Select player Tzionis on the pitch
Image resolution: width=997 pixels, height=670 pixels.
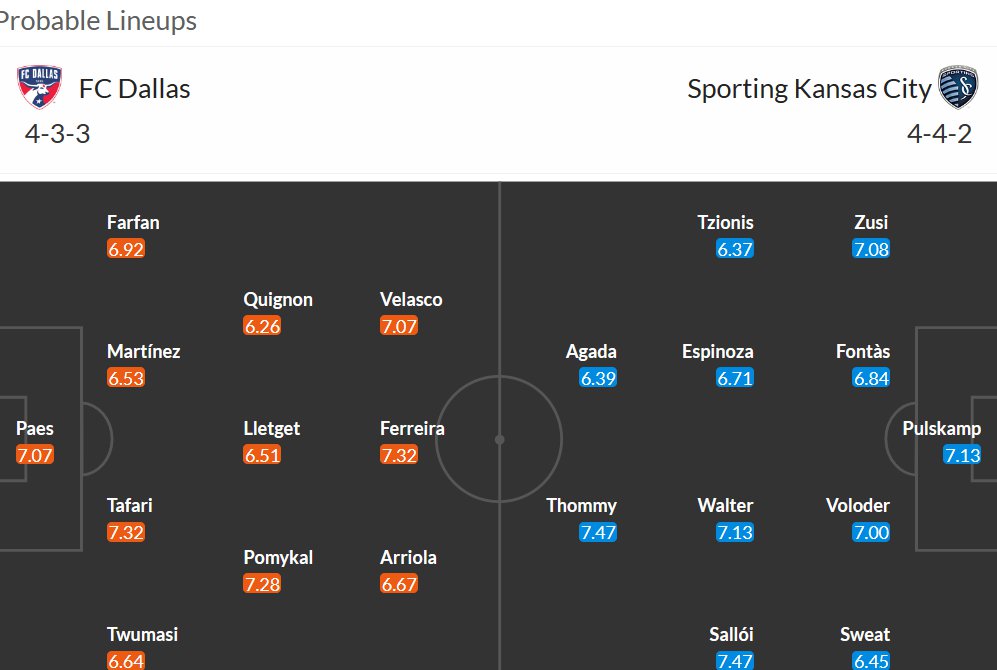pyautogui.click(x=725, y=222)
